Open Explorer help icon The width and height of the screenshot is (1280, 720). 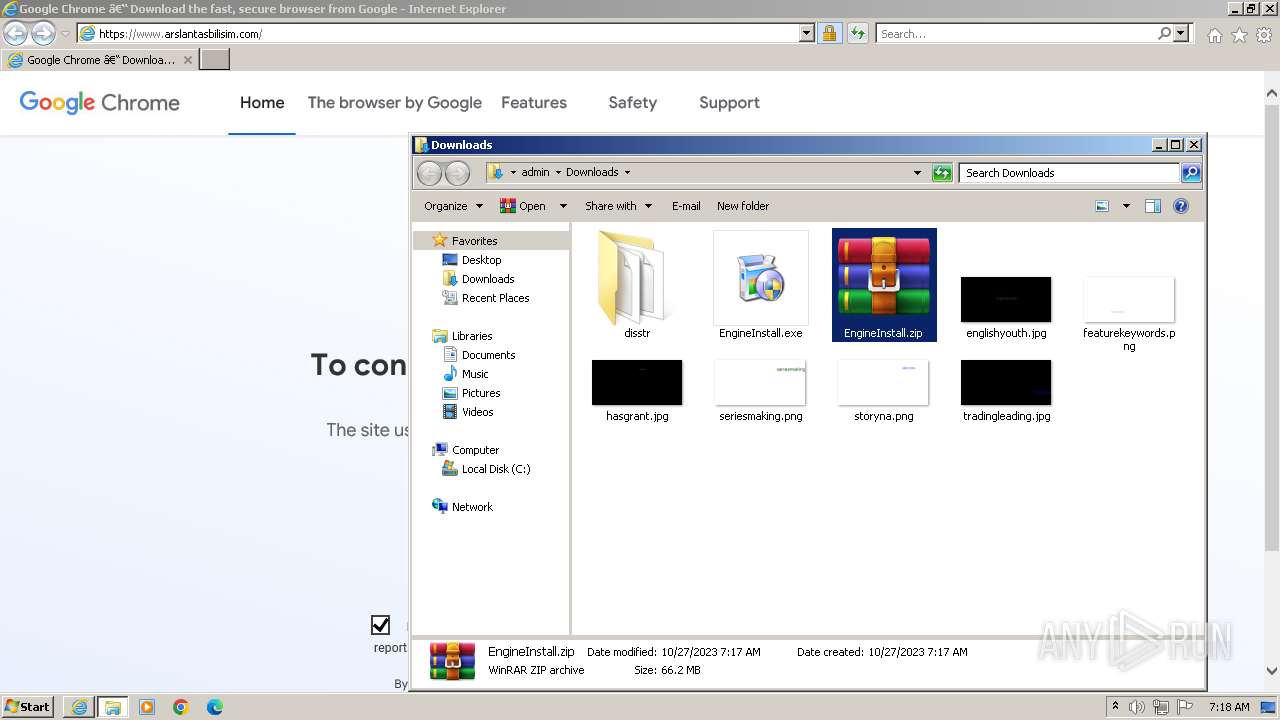(x=1181, y=206)
